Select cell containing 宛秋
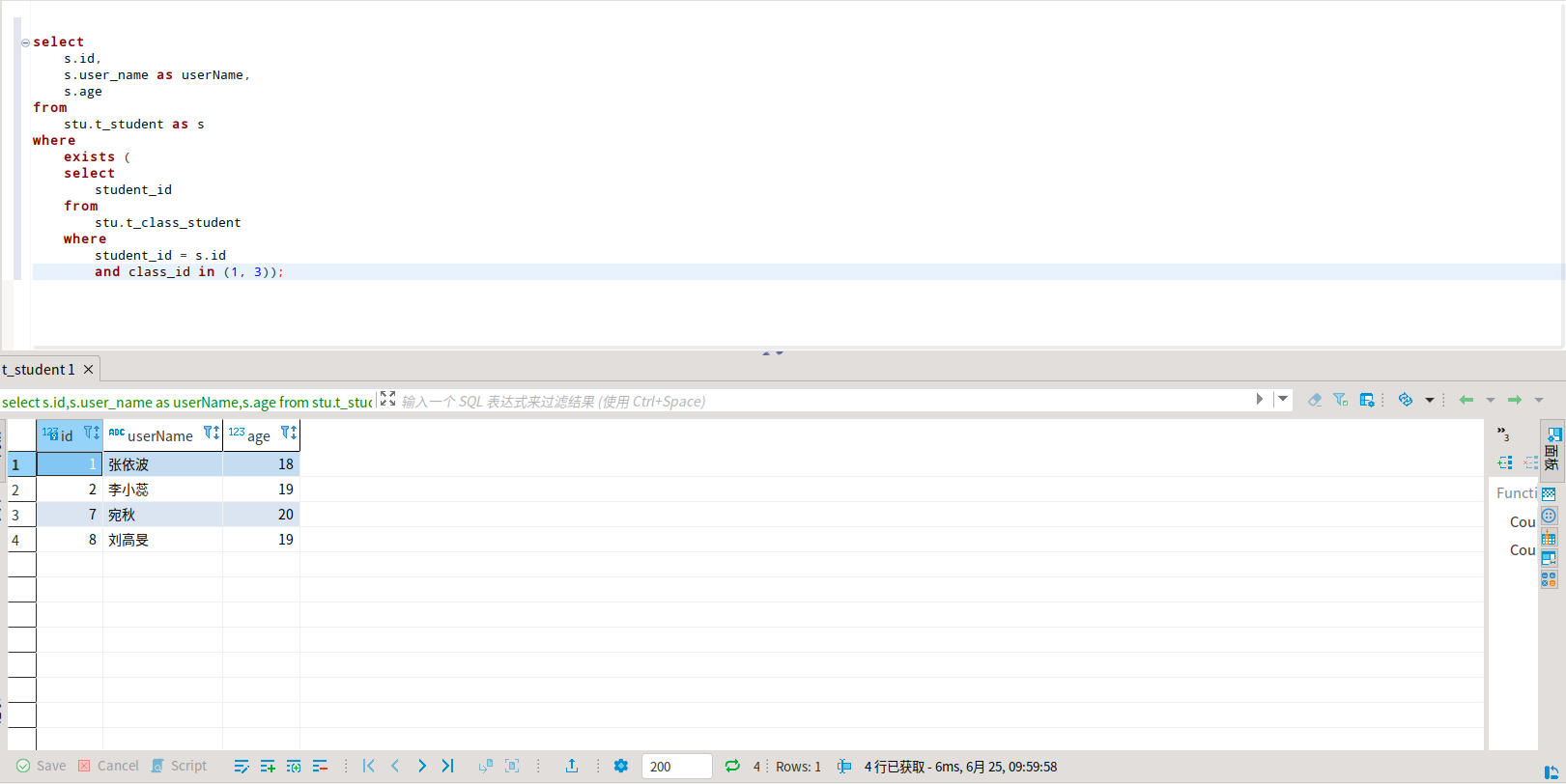1566x784 pixels. (162, 515)
